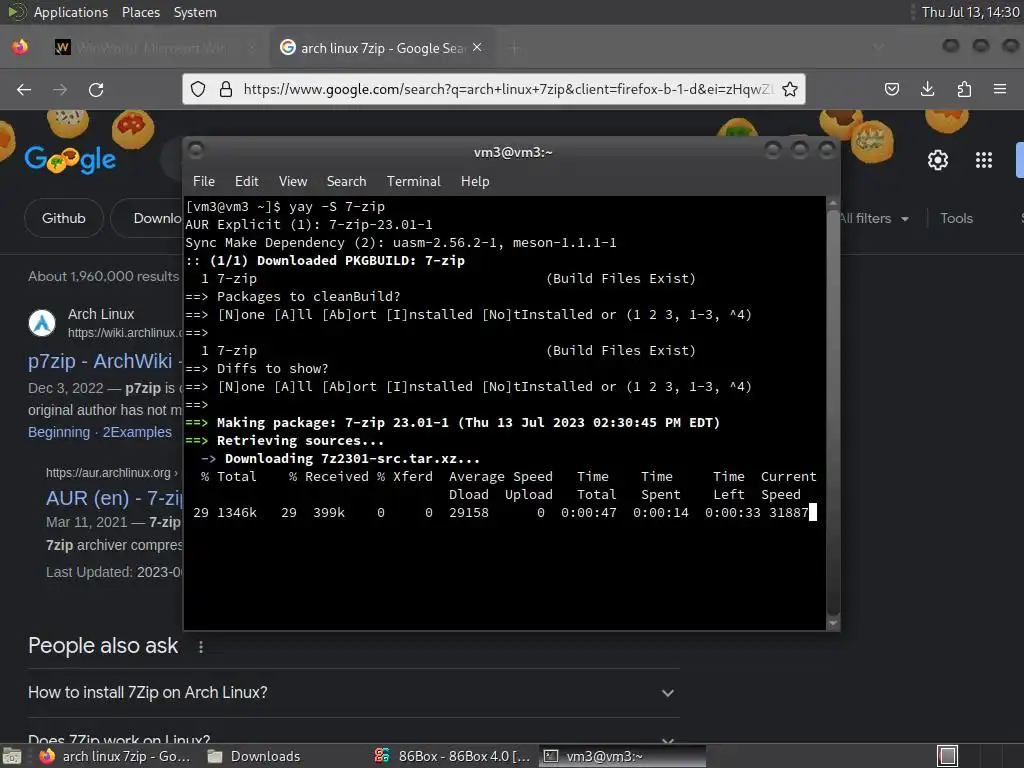Open terminal Terminal menu
Screen dimensions: 1024x768
pyautogui.click(x=413, y=181)
